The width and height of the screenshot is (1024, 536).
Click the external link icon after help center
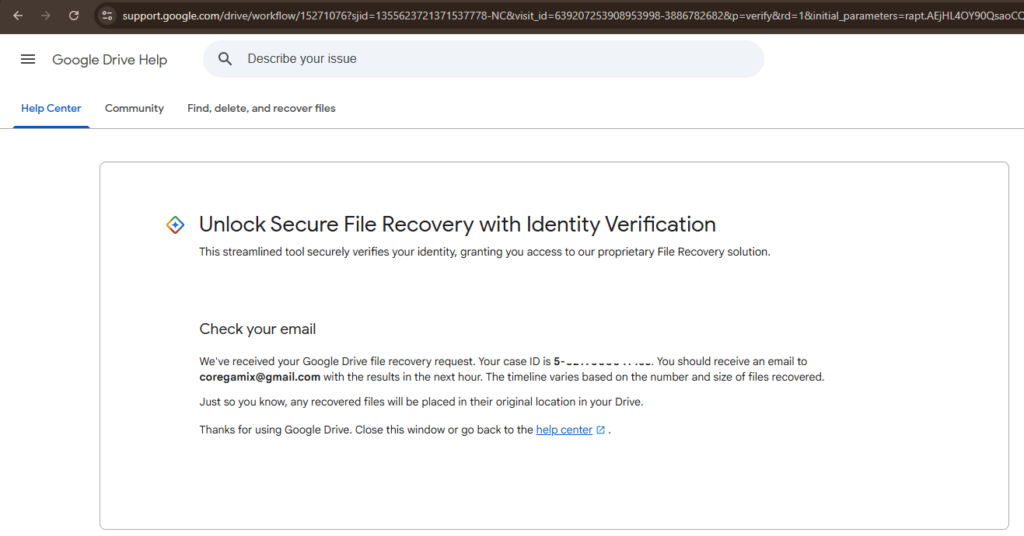(x=601, y=430)
